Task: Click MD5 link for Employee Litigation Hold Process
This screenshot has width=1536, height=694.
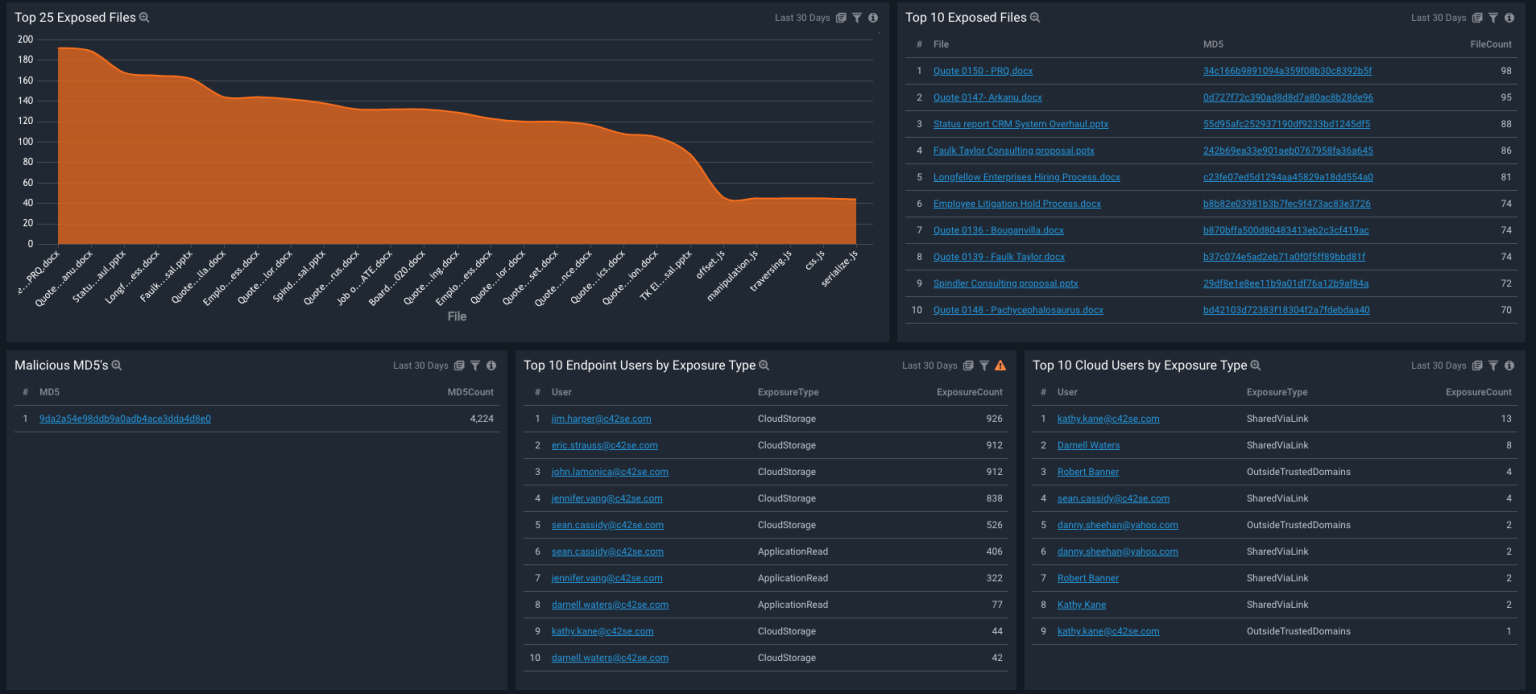Action: tap(1286, 204)
